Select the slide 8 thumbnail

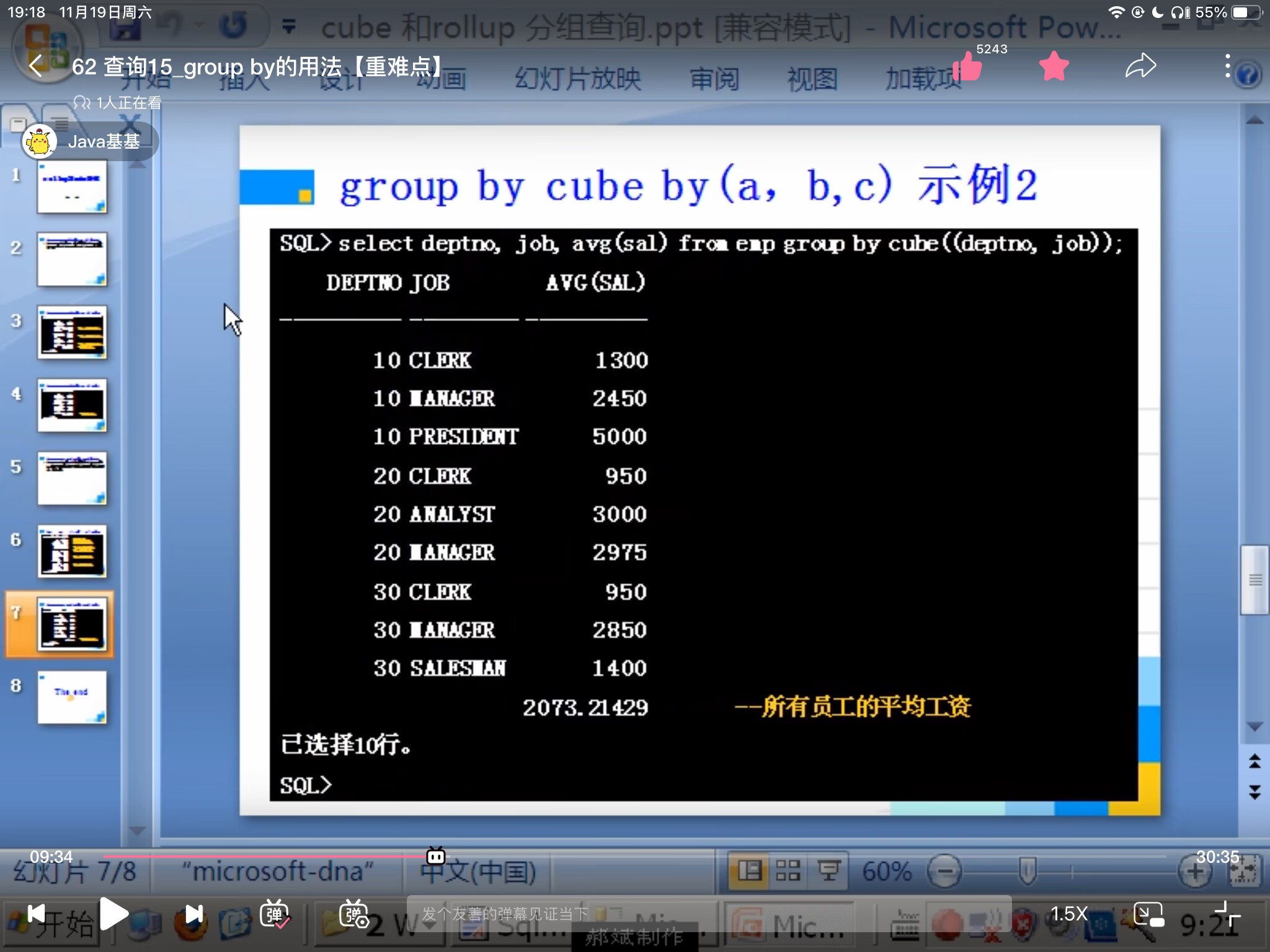[72, 698]
